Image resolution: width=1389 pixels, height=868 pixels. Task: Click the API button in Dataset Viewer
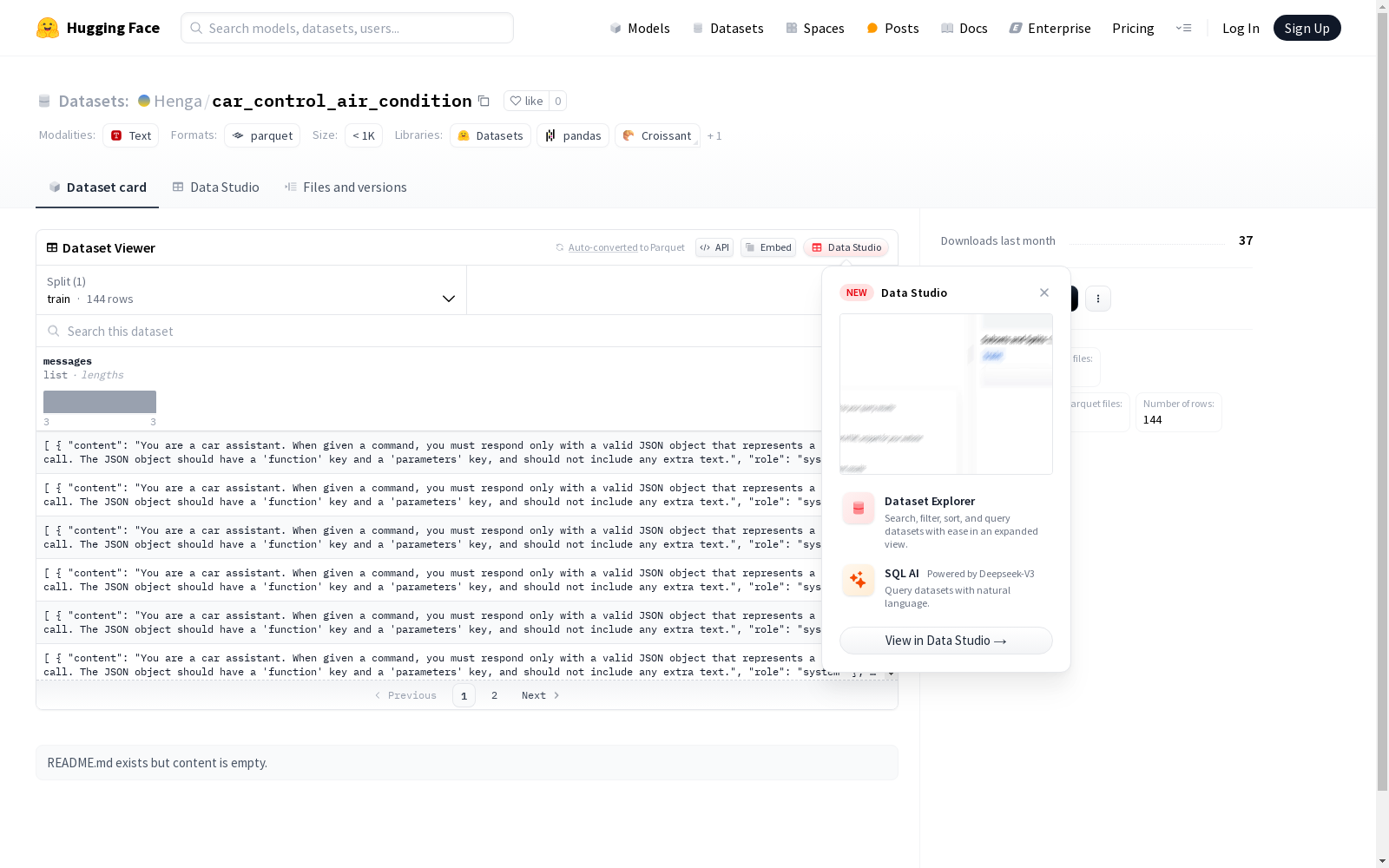point(714,247)
